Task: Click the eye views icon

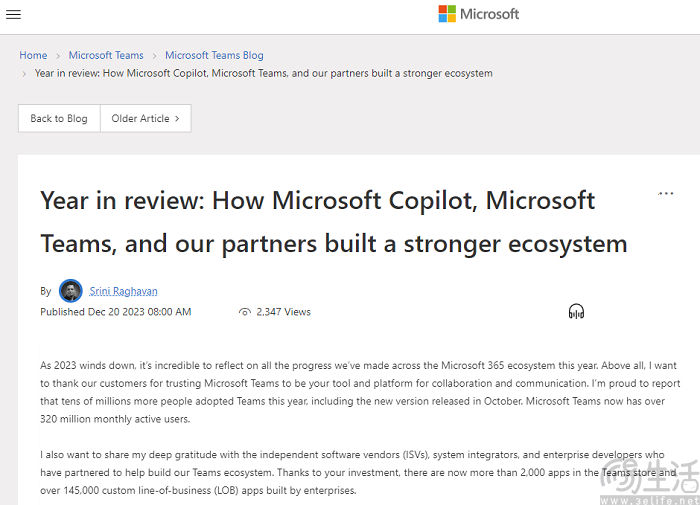Action: click(245, 312)
